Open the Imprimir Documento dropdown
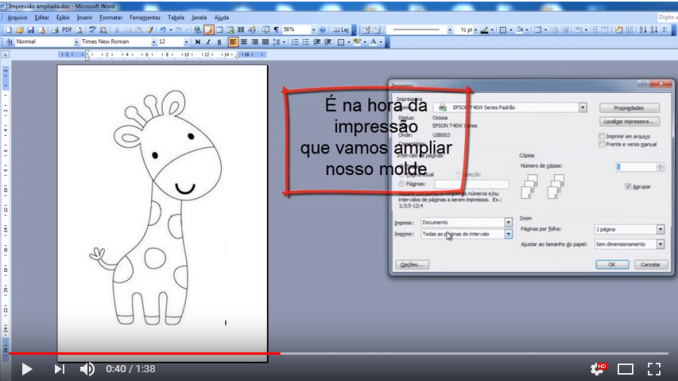Viewport: 678px width, 381px height. [508, 222]
